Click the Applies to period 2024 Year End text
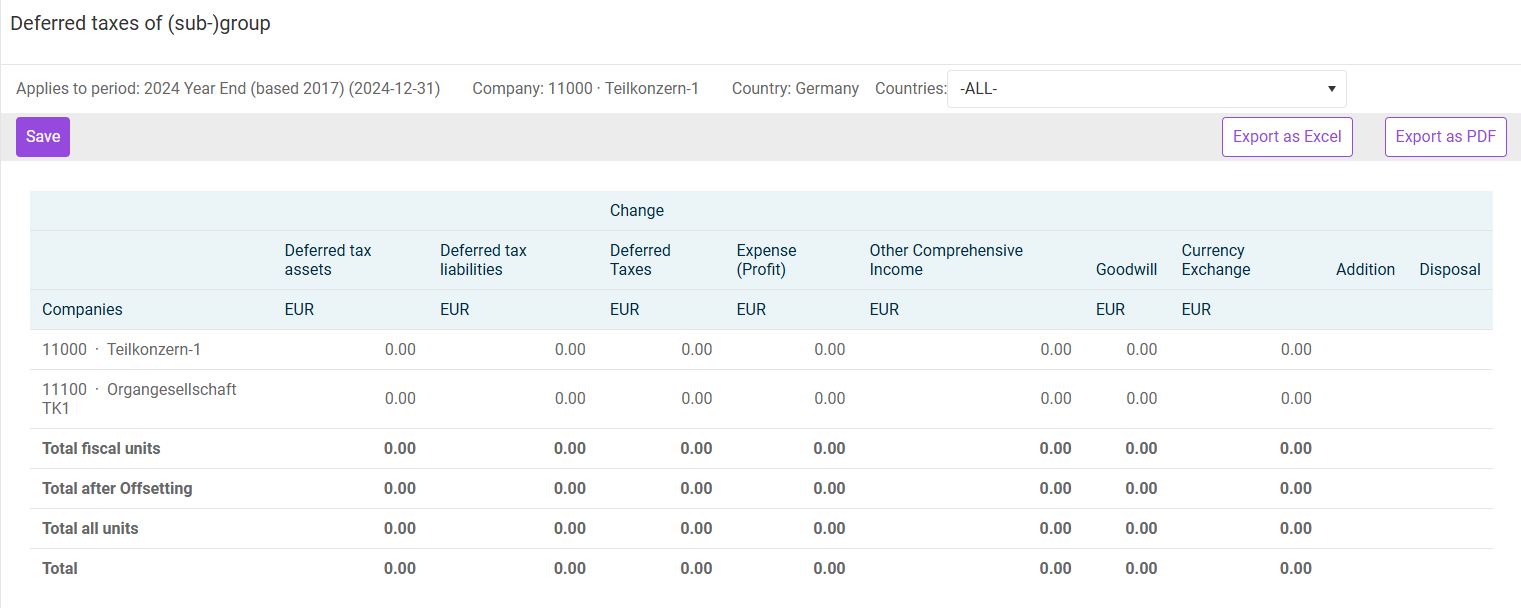Viewport: 1521px width, 608px height. [228, 89]
